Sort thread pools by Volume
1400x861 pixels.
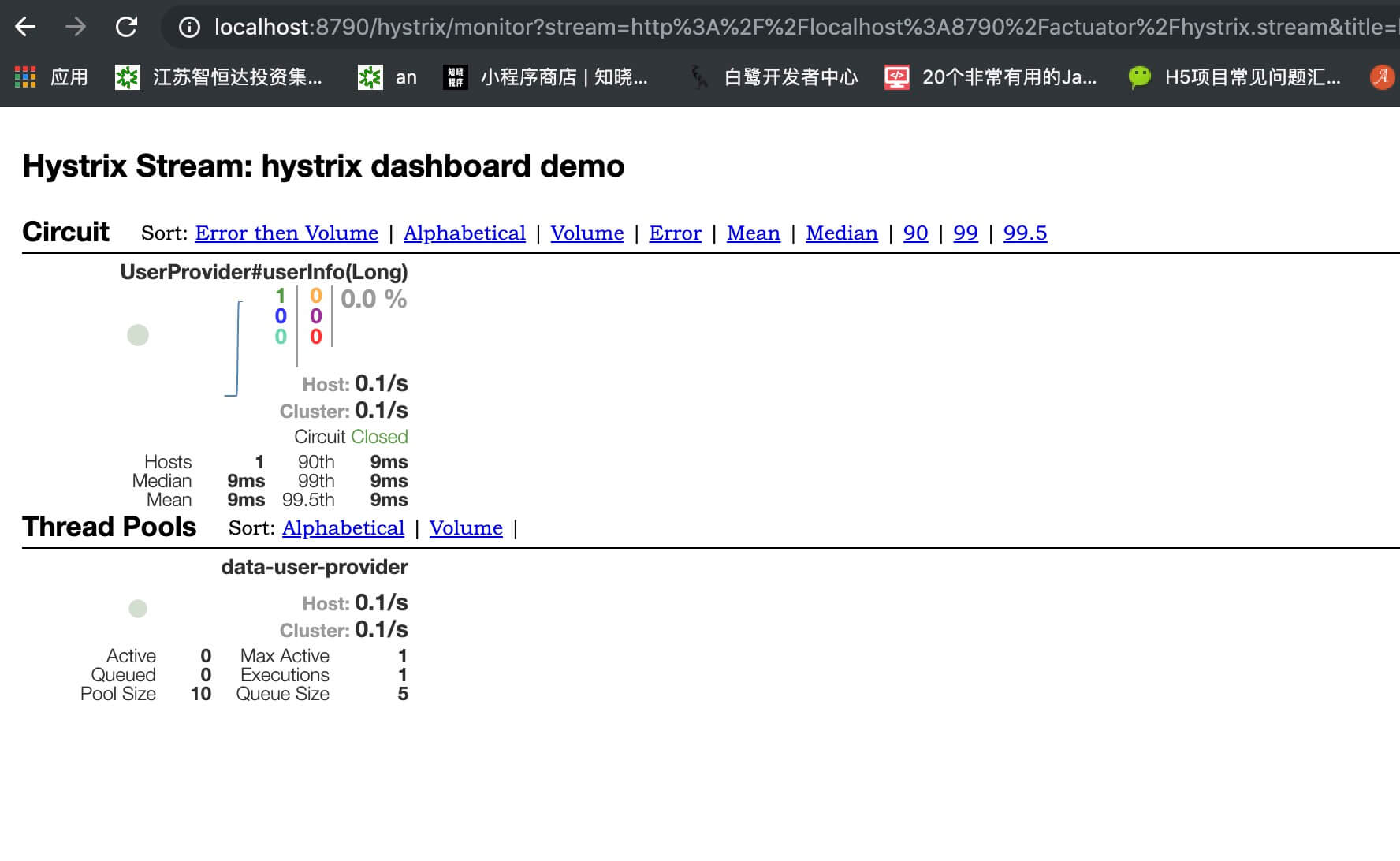pyautogui.click(x=466, y=528)
